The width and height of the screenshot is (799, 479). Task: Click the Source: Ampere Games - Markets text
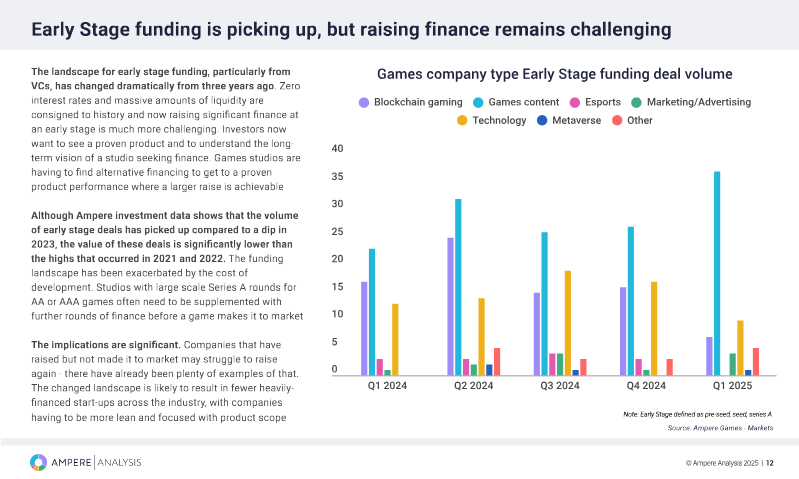tap(720, 428)
